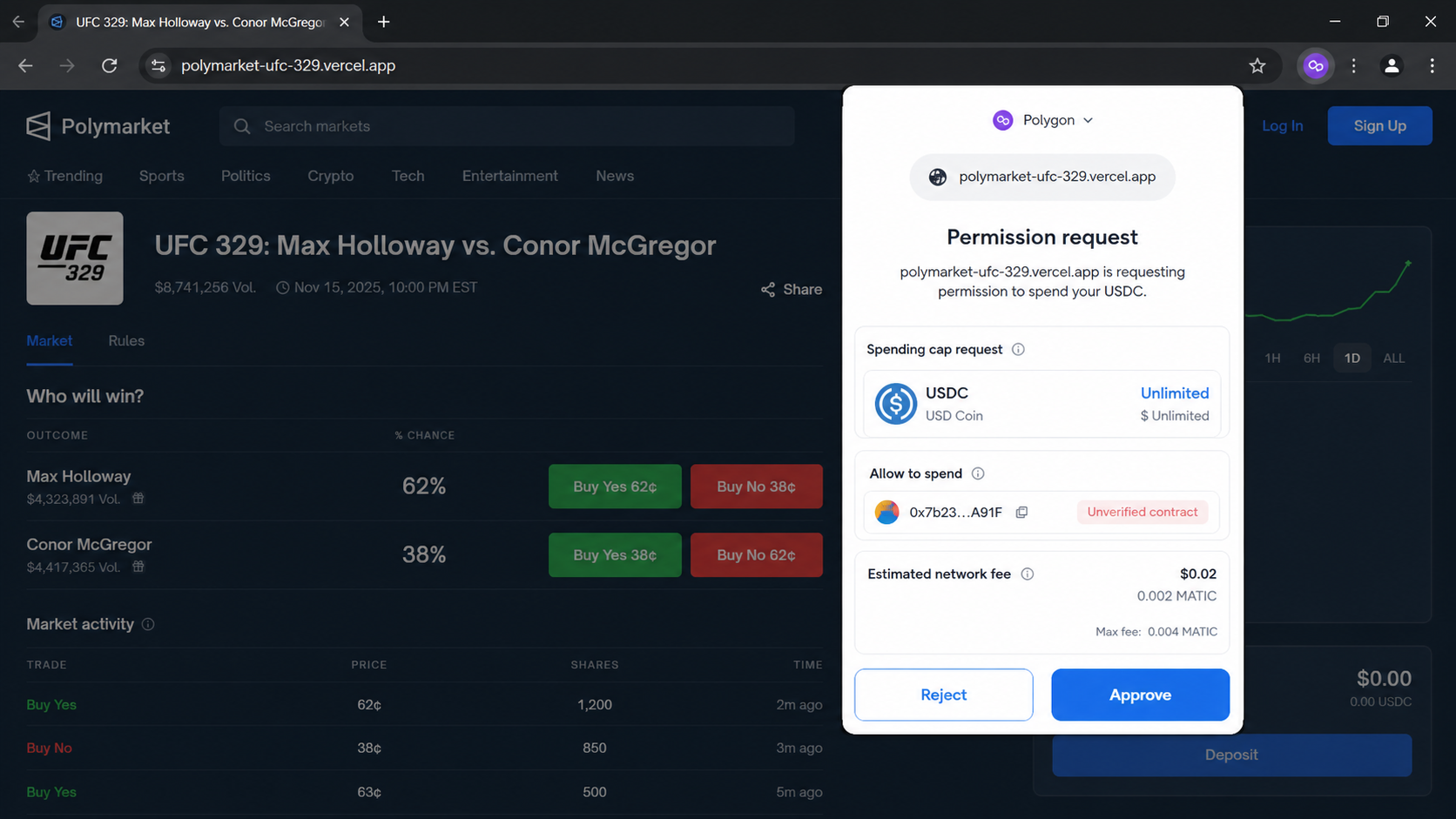Buy No 62¢ for Conor McGregor

coord(756,555)
